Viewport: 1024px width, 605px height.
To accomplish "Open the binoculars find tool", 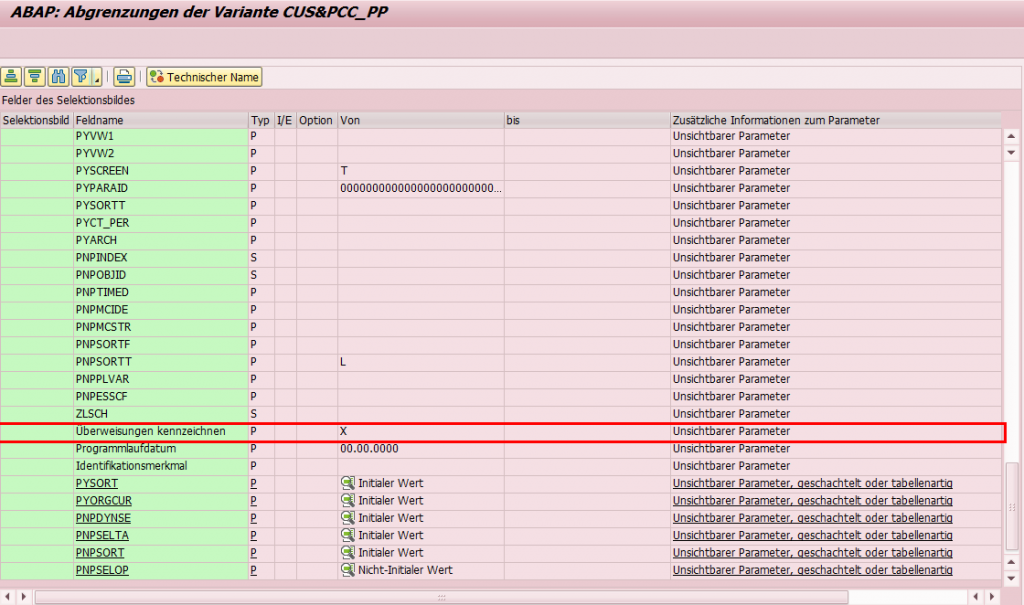I will (x=58, y=76).
